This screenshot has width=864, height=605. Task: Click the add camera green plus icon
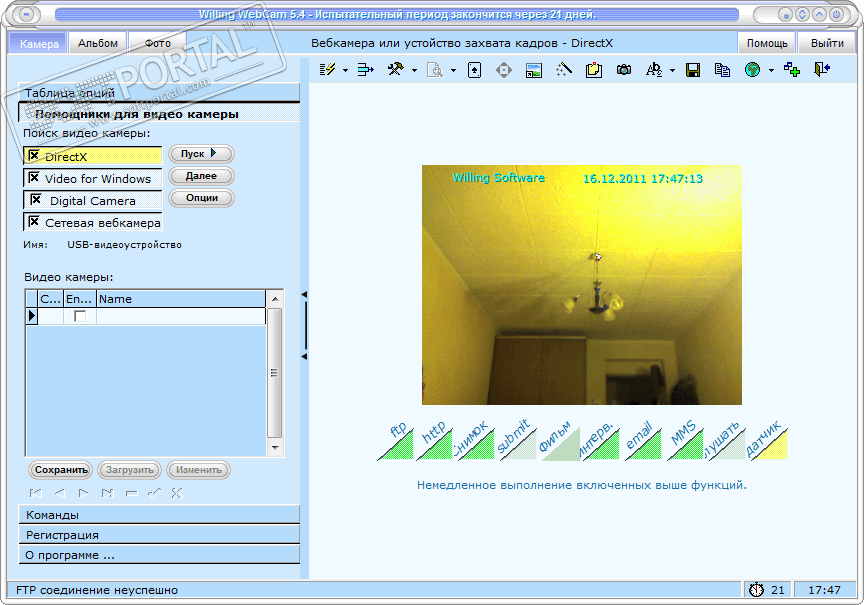click(792, 69)
